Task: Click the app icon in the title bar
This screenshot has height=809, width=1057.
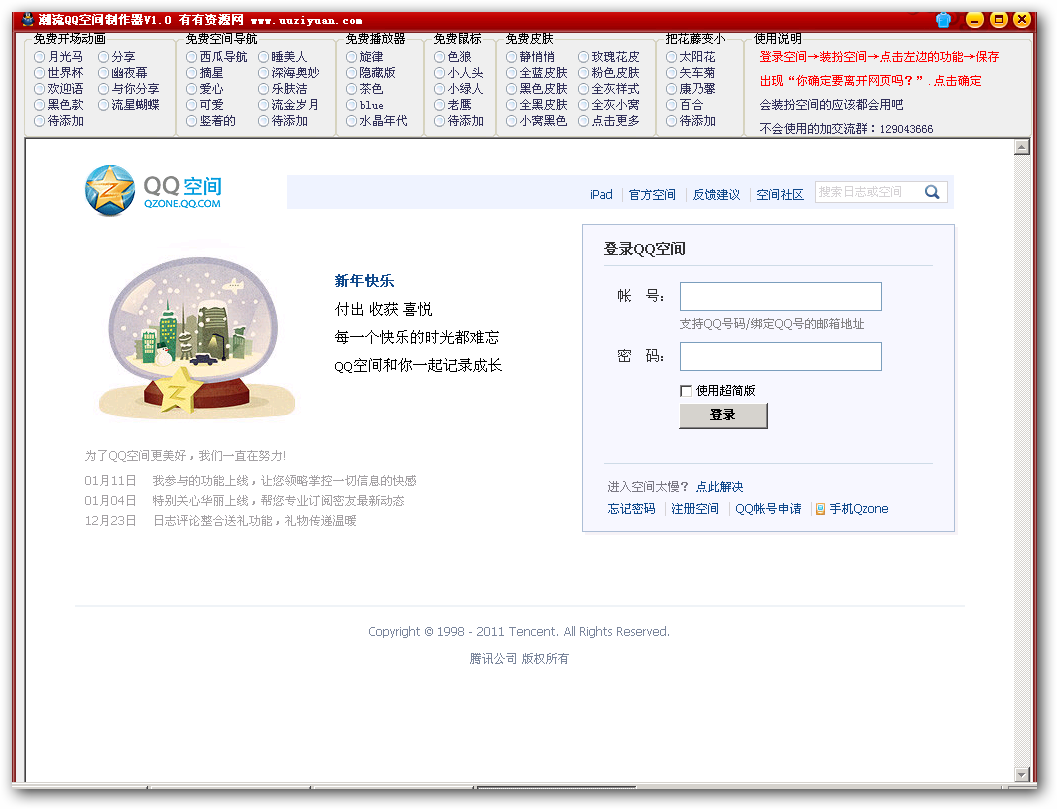Action: click(26, 19)
